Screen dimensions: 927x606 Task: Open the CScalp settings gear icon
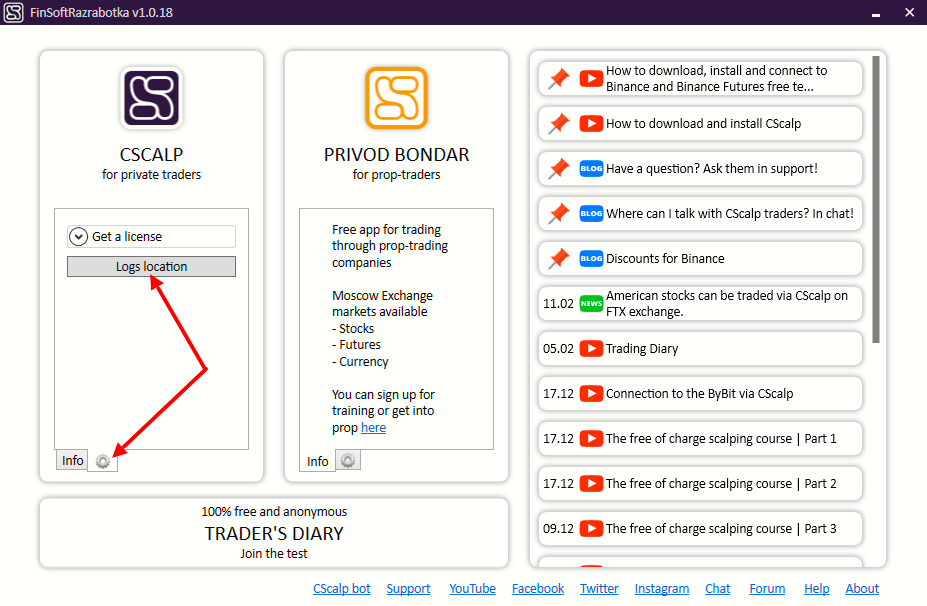click(x=103, y=461)
